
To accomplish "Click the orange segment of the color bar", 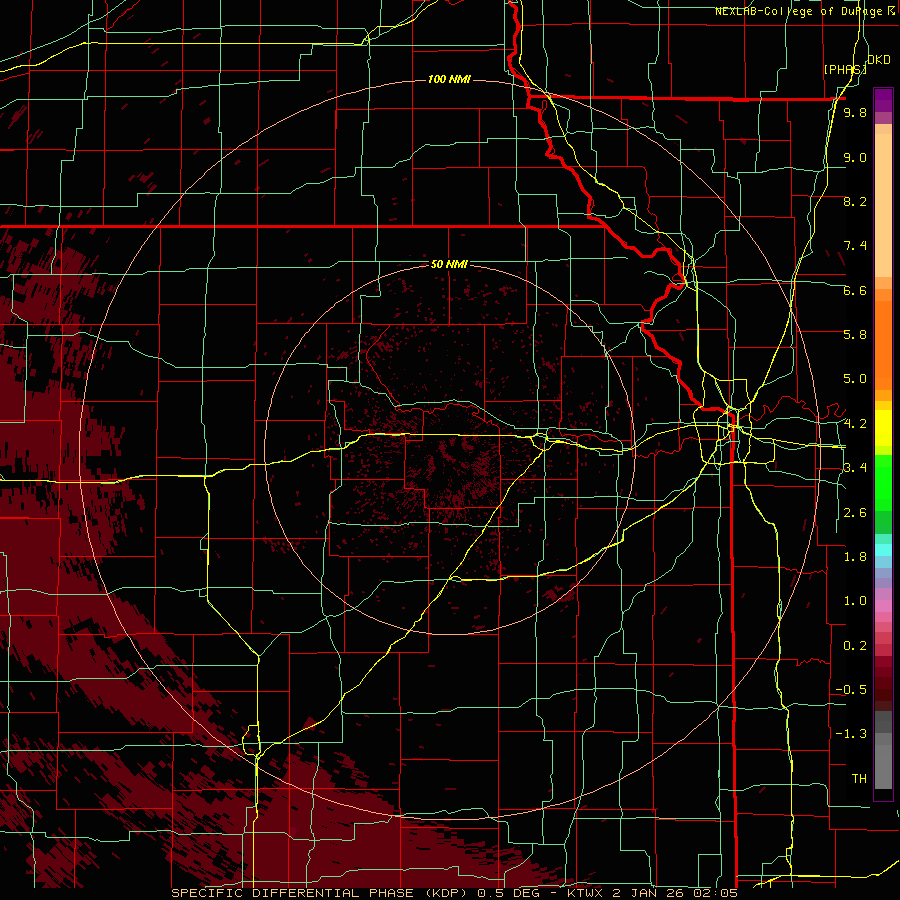I will click(x=883, y=344).
